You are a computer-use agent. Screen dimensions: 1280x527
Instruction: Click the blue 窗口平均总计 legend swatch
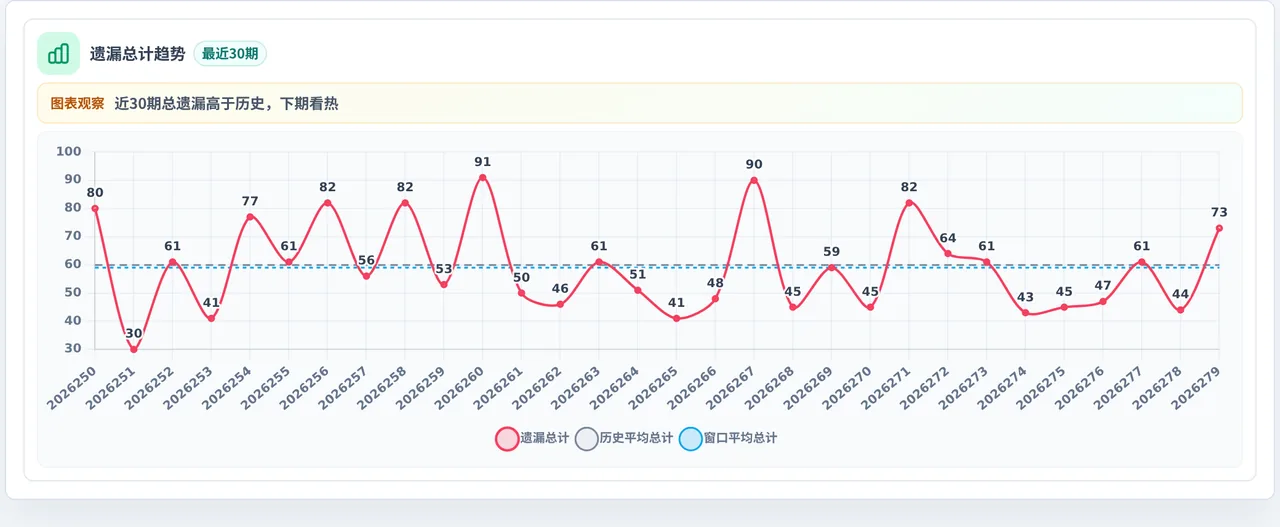[x=691, y=438]
